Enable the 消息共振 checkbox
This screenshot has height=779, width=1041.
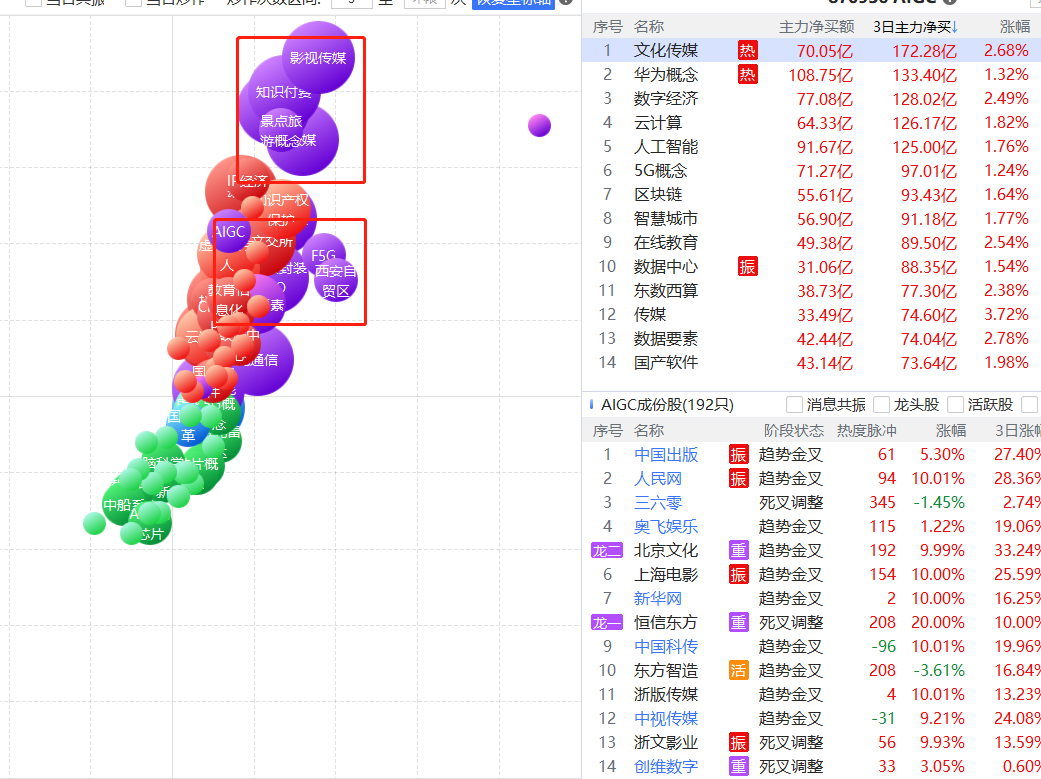coord(794,404)
